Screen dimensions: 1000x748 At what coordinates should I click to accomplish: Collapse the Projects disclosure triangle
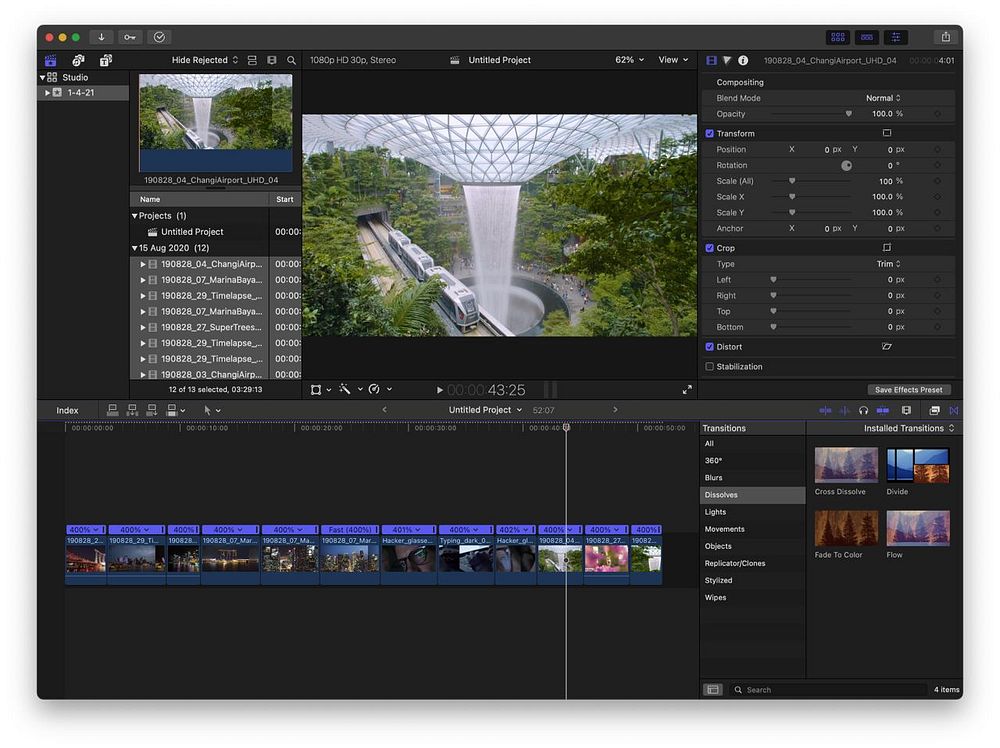[x=135, y=216]
